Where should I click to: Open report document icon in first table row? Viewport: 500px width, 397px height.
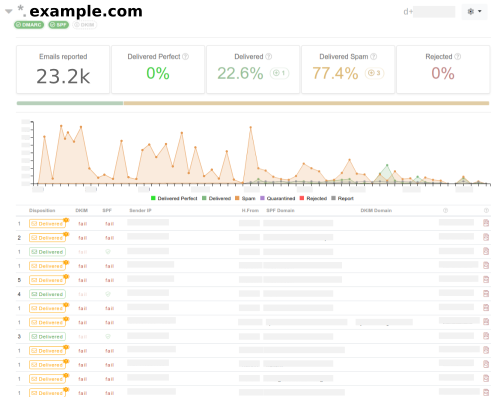[x=486, y=223]
